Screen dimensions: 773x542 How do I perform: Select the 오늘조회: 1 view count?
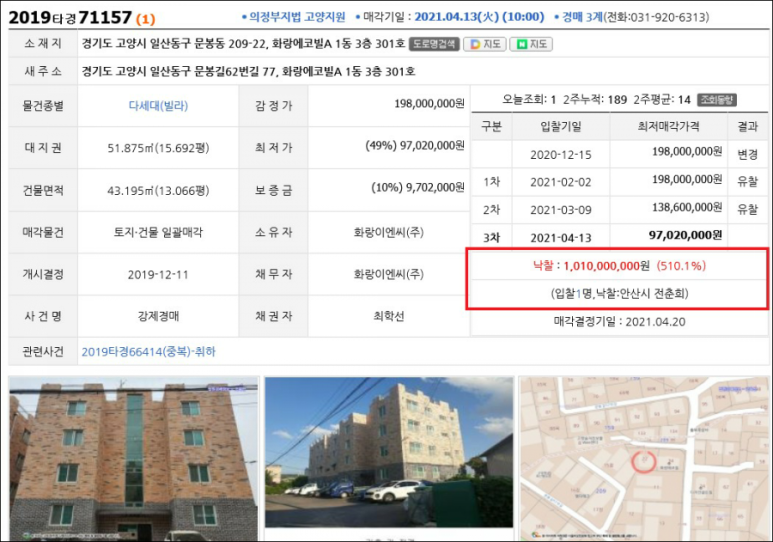click(x=529, y=100)
